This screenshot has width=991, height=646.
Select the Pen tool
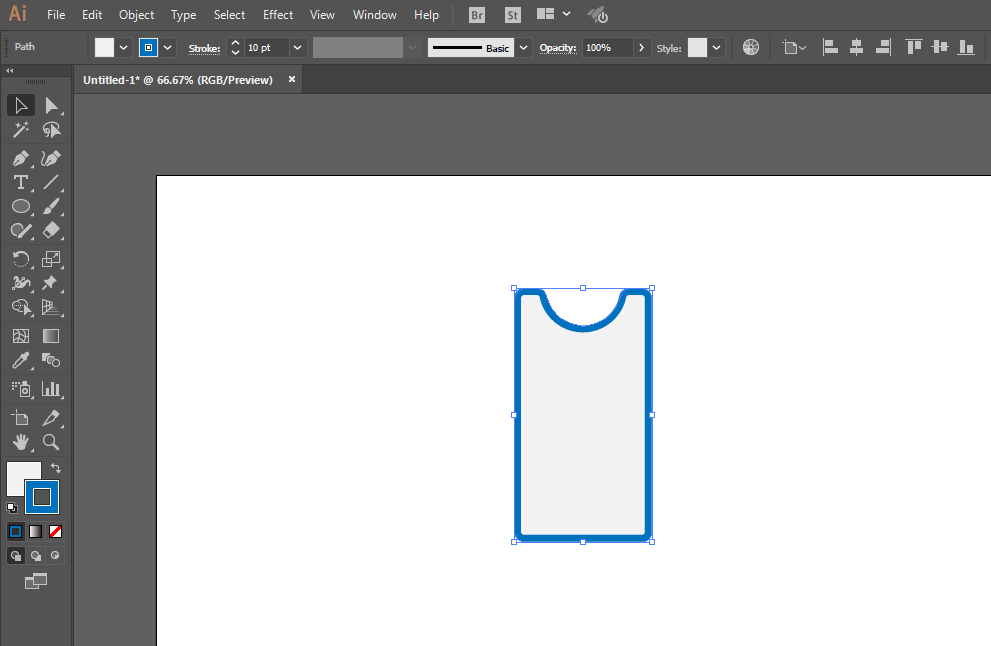[x=20, y=158]
